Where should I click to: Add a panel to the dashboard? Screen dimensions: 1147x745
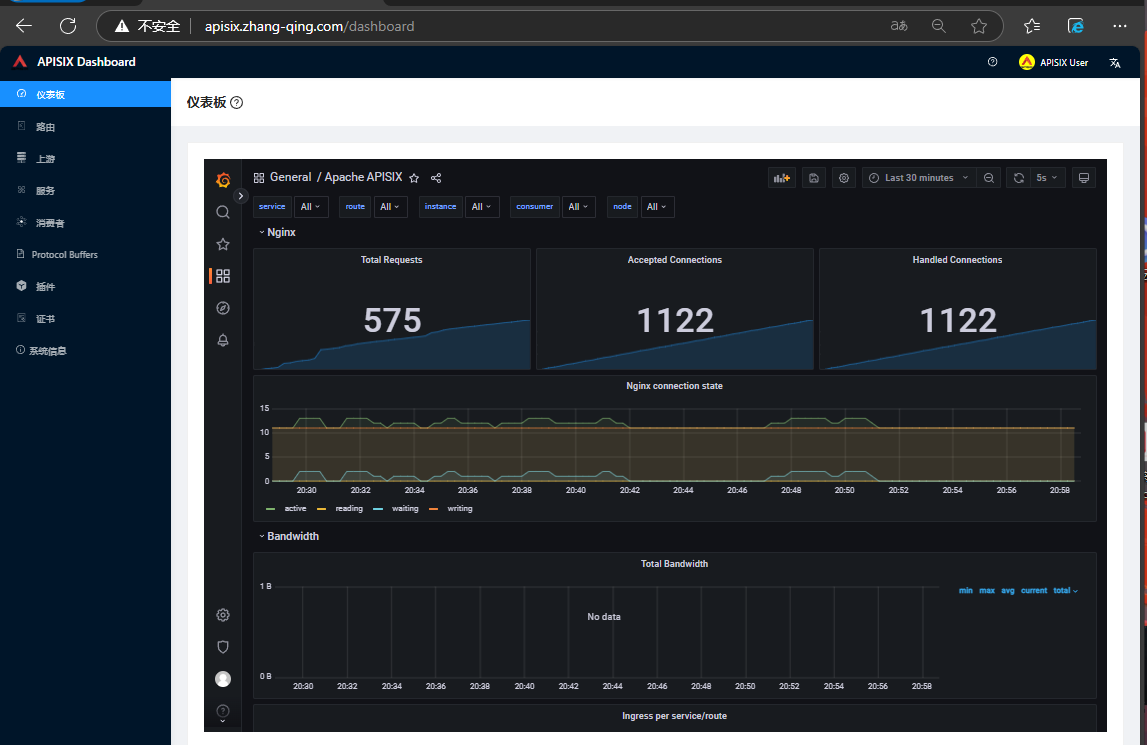click(x=782, y=178)
